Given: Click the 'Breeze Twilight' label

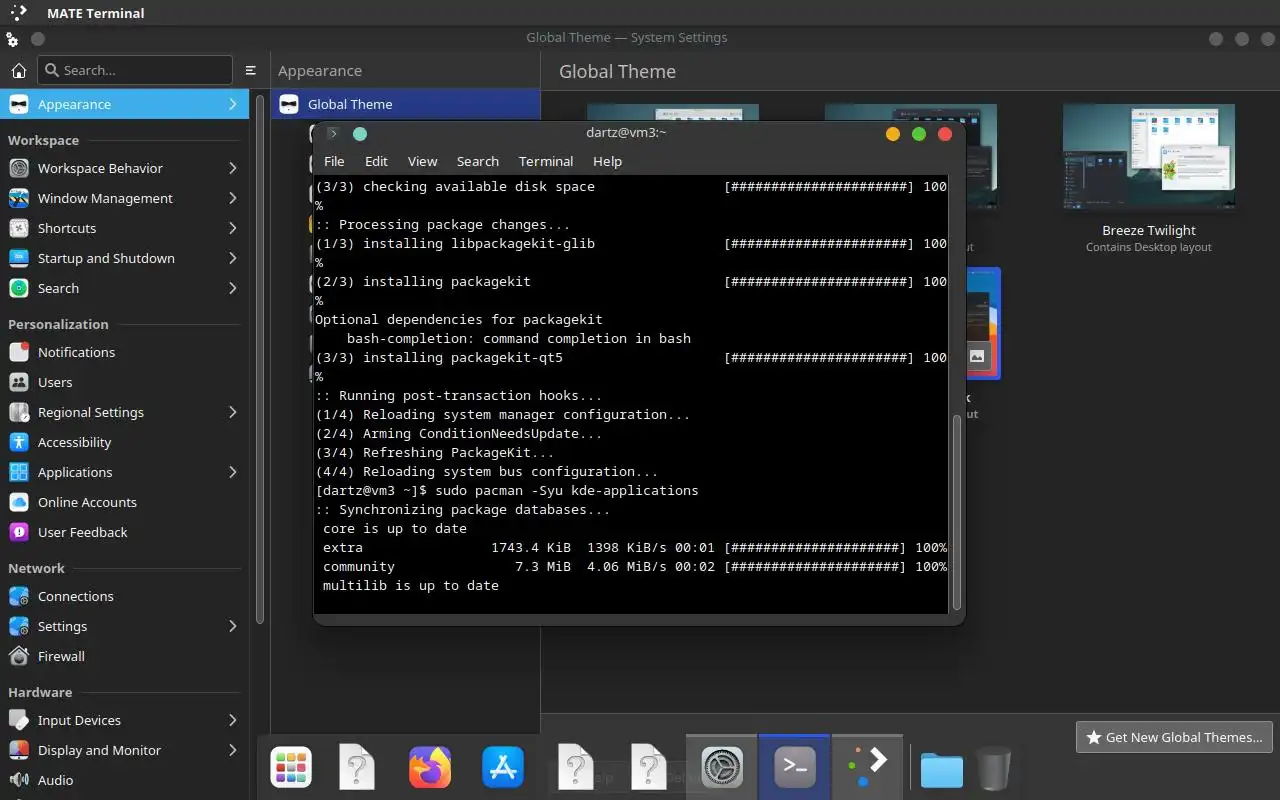Looking at the screenshot, I should [1149, 230].
